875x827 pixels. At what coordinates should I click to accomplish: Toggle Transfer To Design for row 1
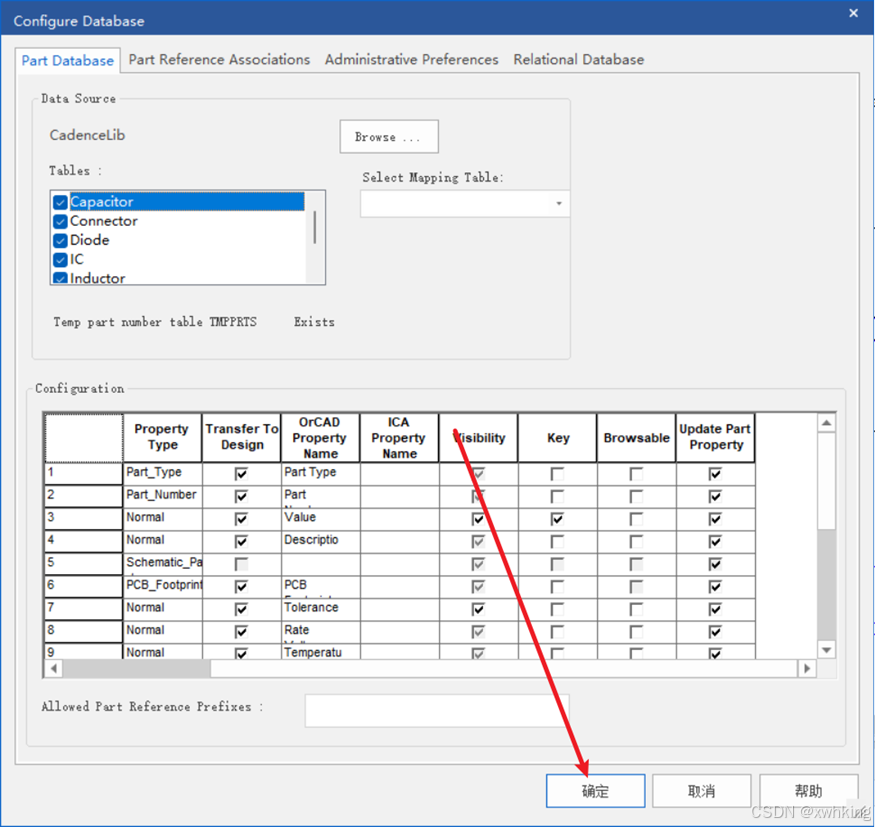click(x=241, y=474)
